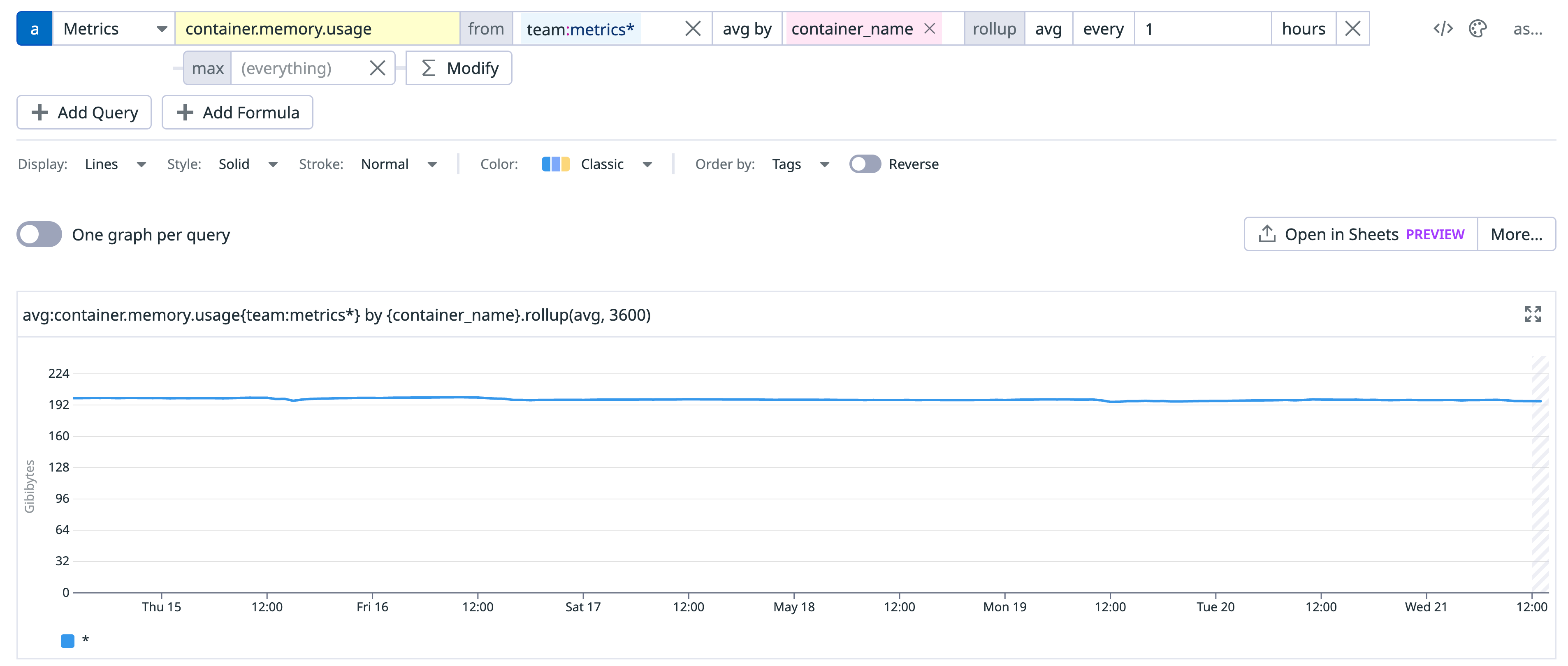This screenshot has height=666, width=1568.
Task: Click the Open in Sheets upload icon
Action: tap(1268, 234)
